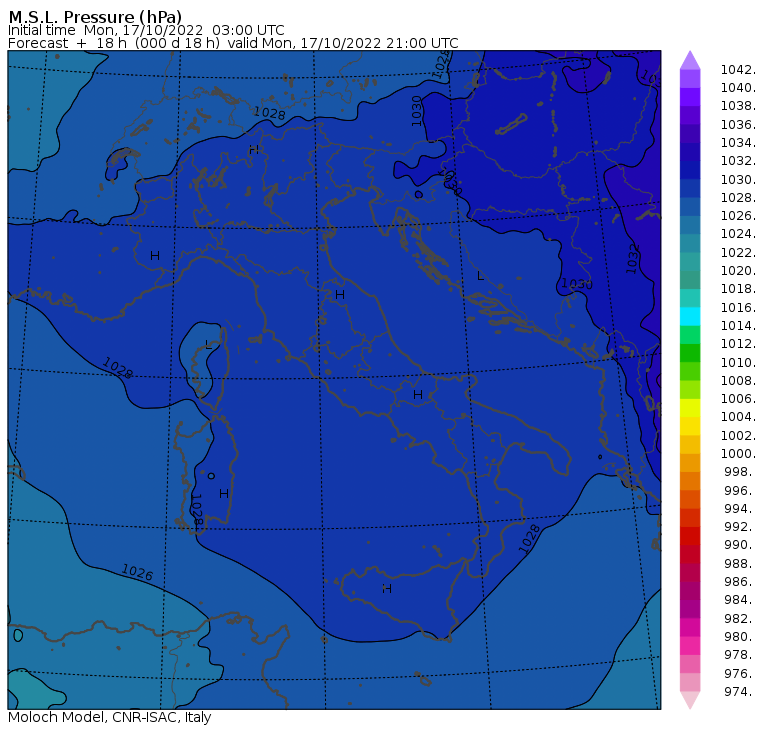The height and width of the screenshot is (731, 760).
Task: Click the "990." legend label
Action: [739, 545]
